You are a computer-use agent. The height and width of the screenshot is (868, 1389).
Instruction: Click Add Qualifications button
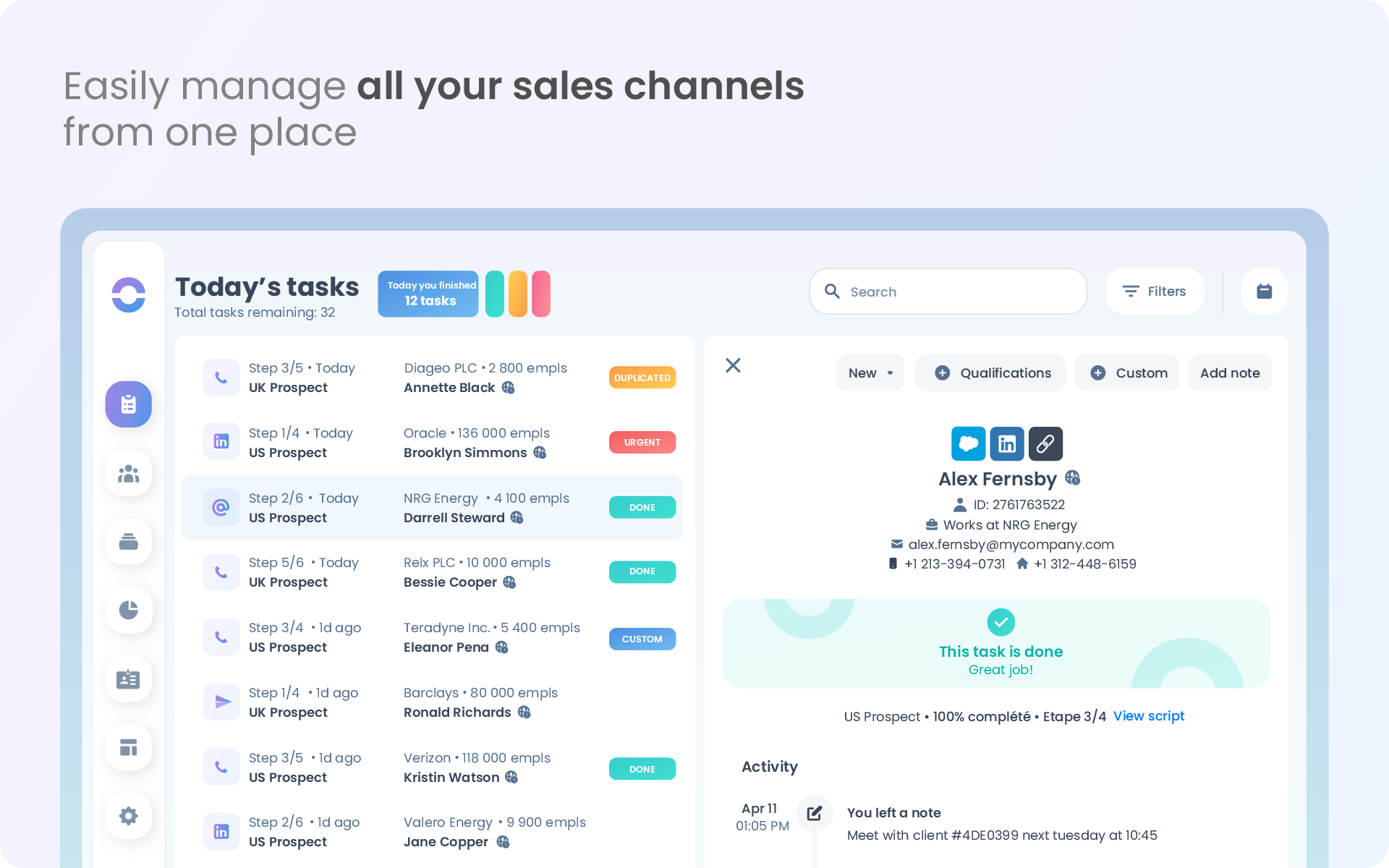993,372
